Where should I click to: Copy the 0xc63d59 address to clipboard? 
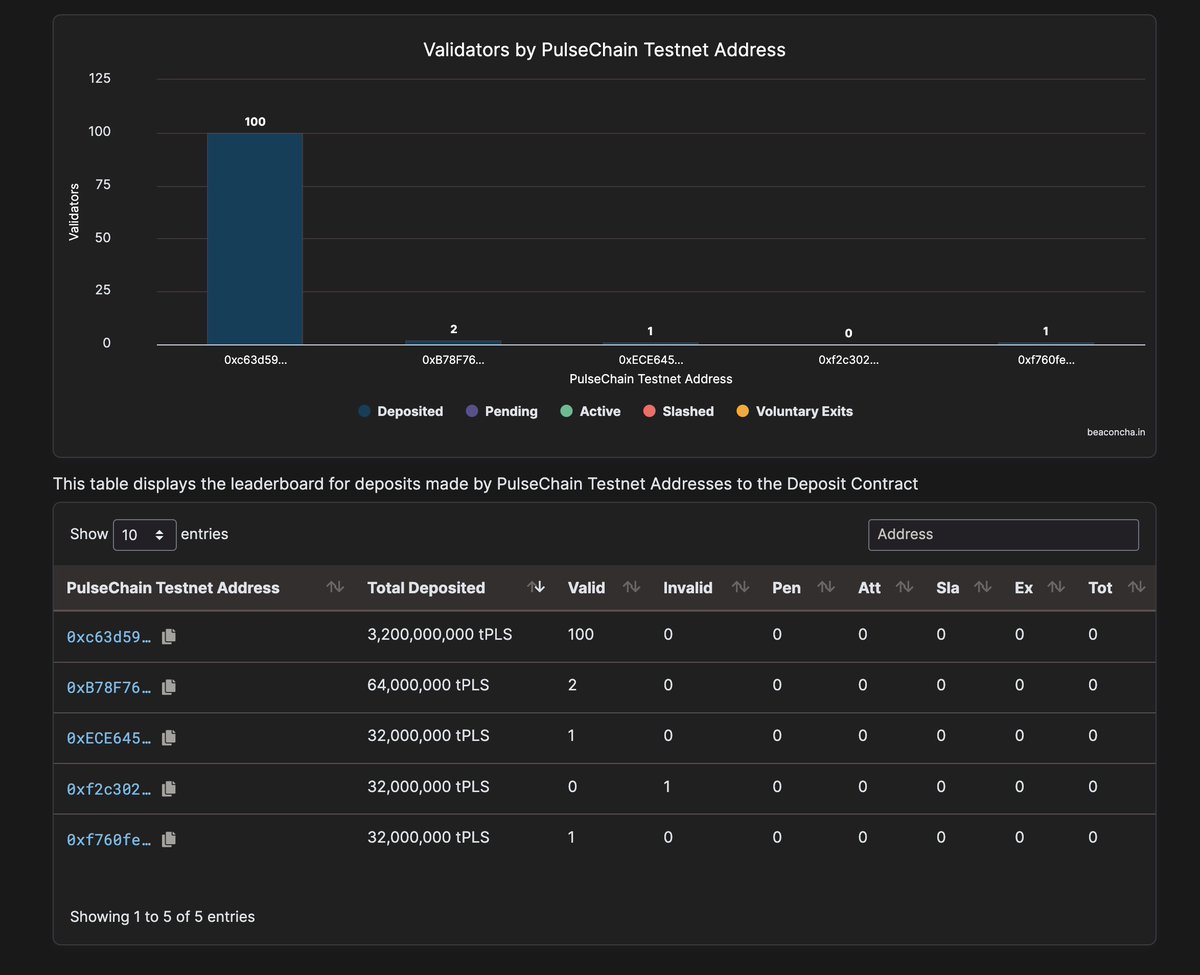point(169,636)
